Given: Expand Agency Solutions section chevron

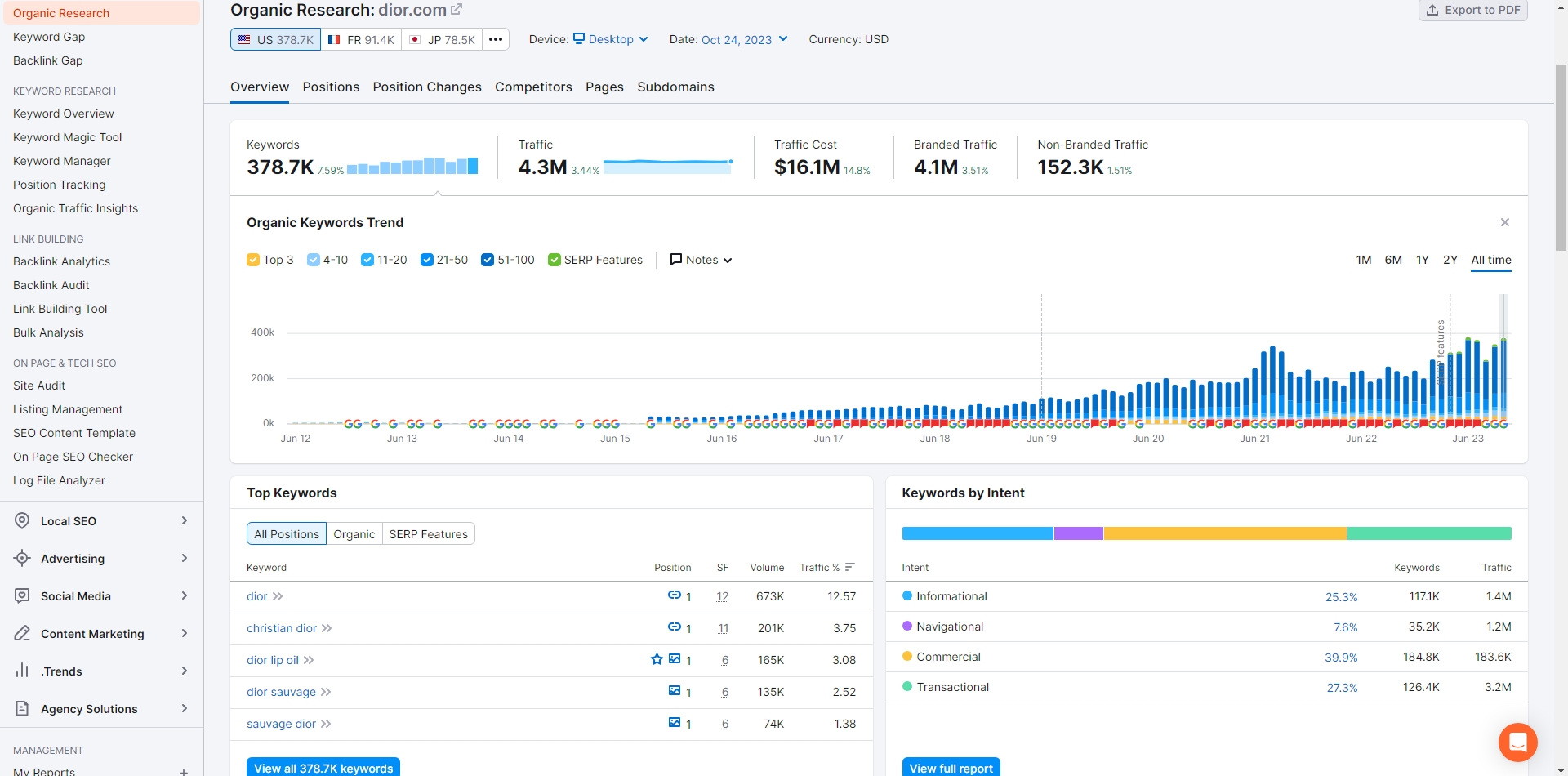Looking at the screenshot, I should (185, 709).
